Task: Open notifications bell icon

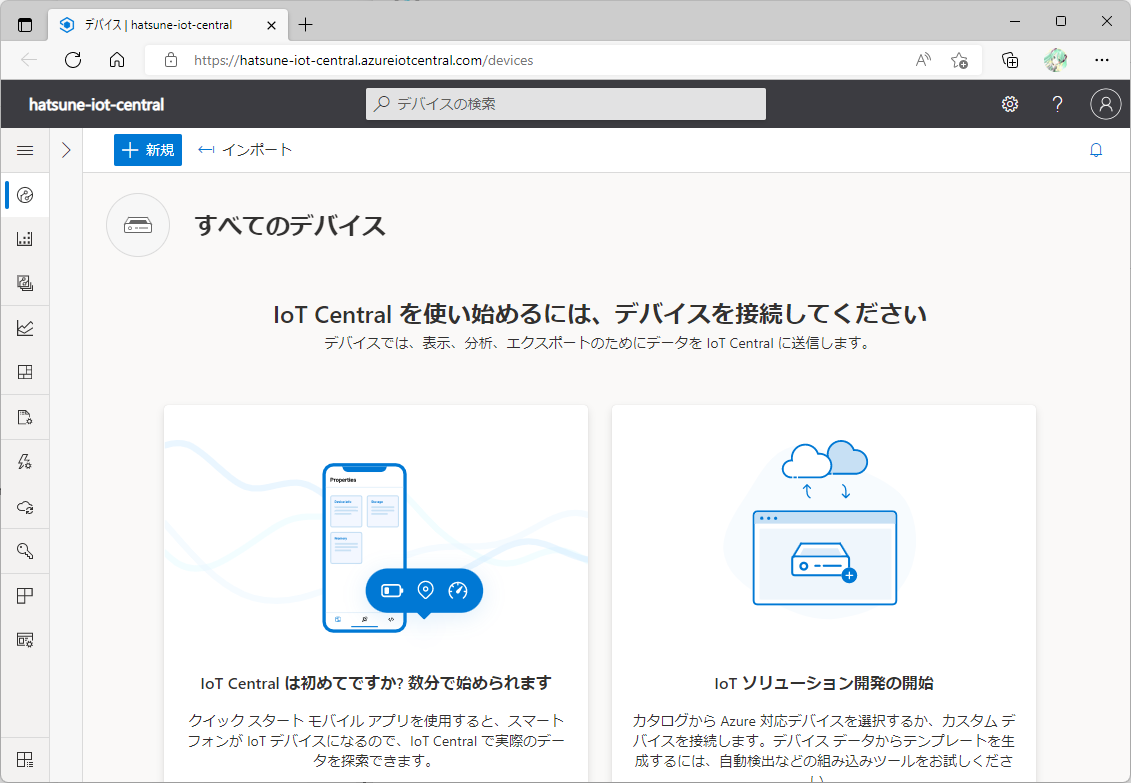Action: click(x=1096, y=150)
